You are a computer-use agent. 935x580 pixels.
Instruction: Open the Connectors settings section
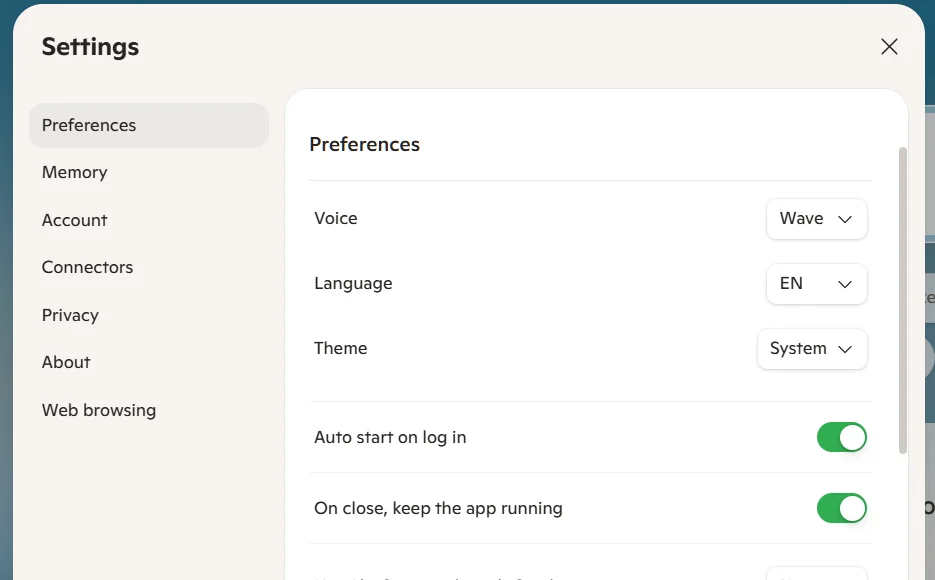(87, 267)
